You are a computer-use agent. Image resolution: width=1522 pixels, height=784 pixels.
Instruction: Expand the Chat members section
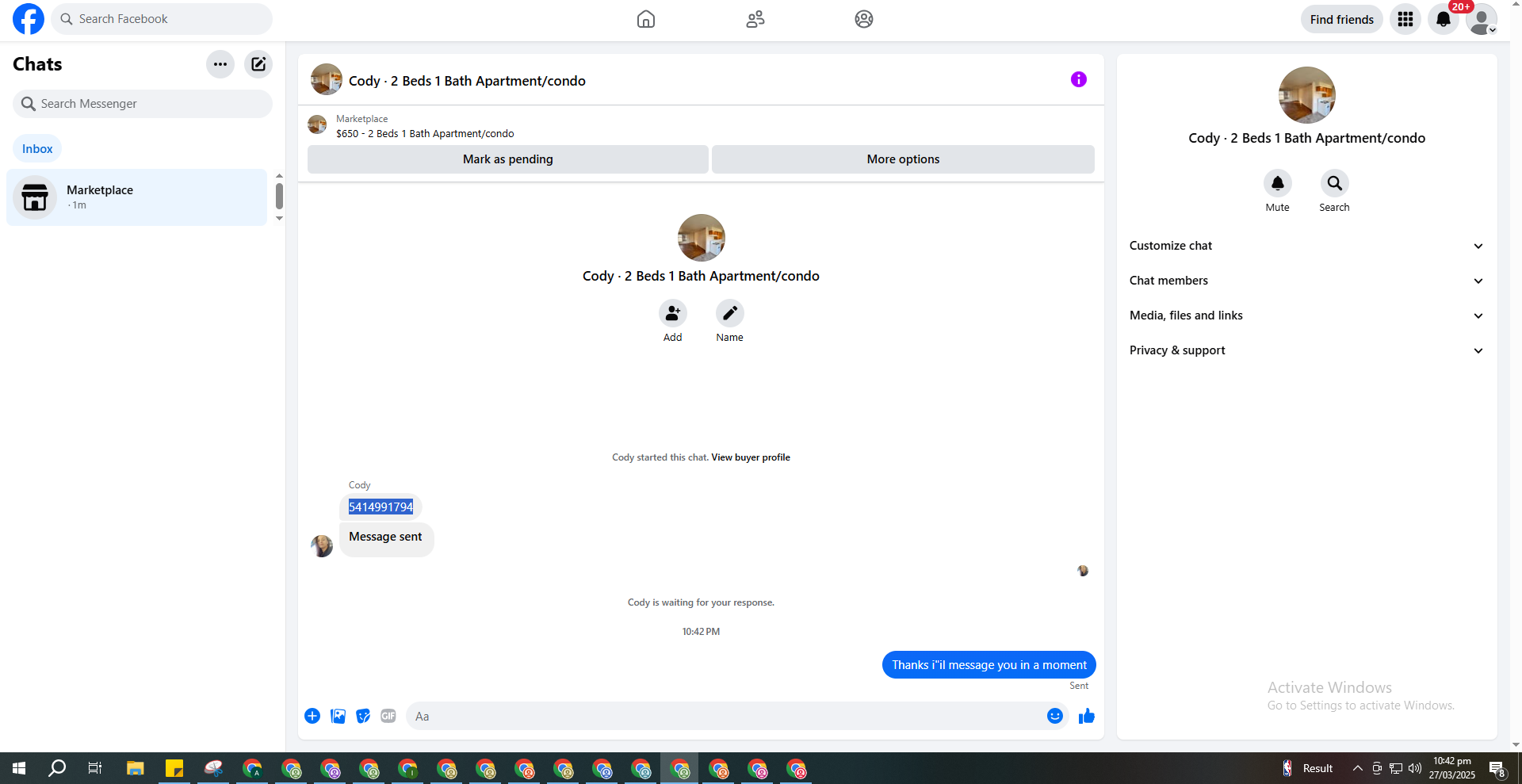pyautogui.click(x=1306, y=281)
